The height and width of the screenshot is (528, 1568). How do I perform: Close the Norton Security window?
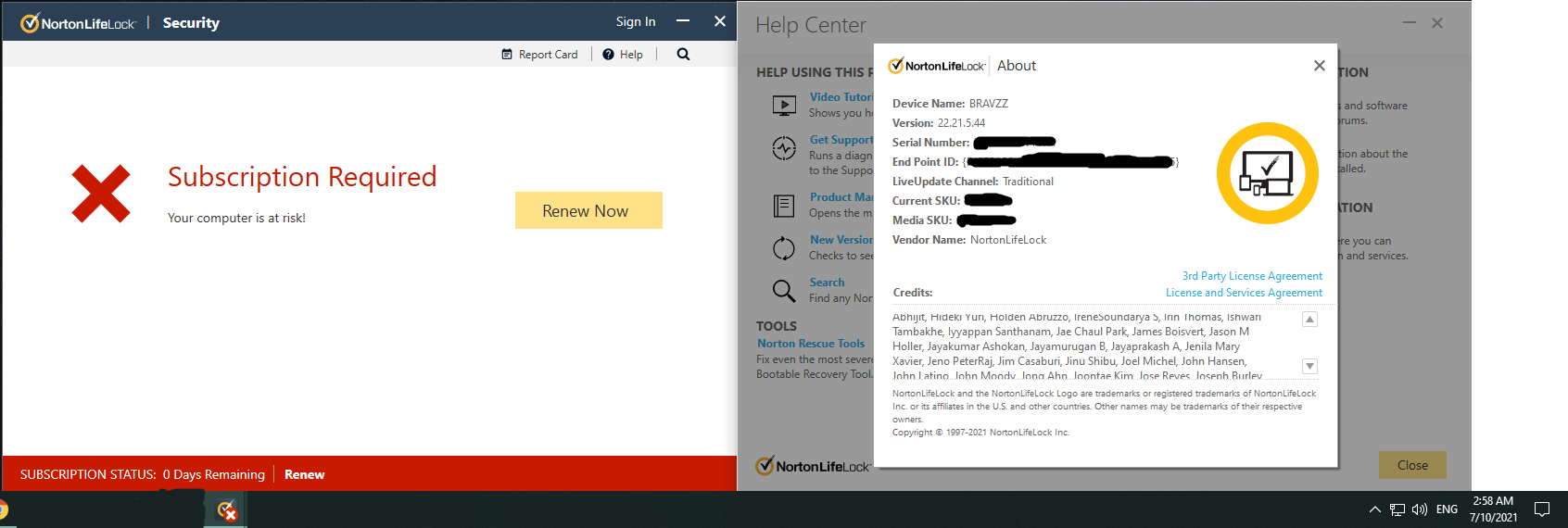720,21
